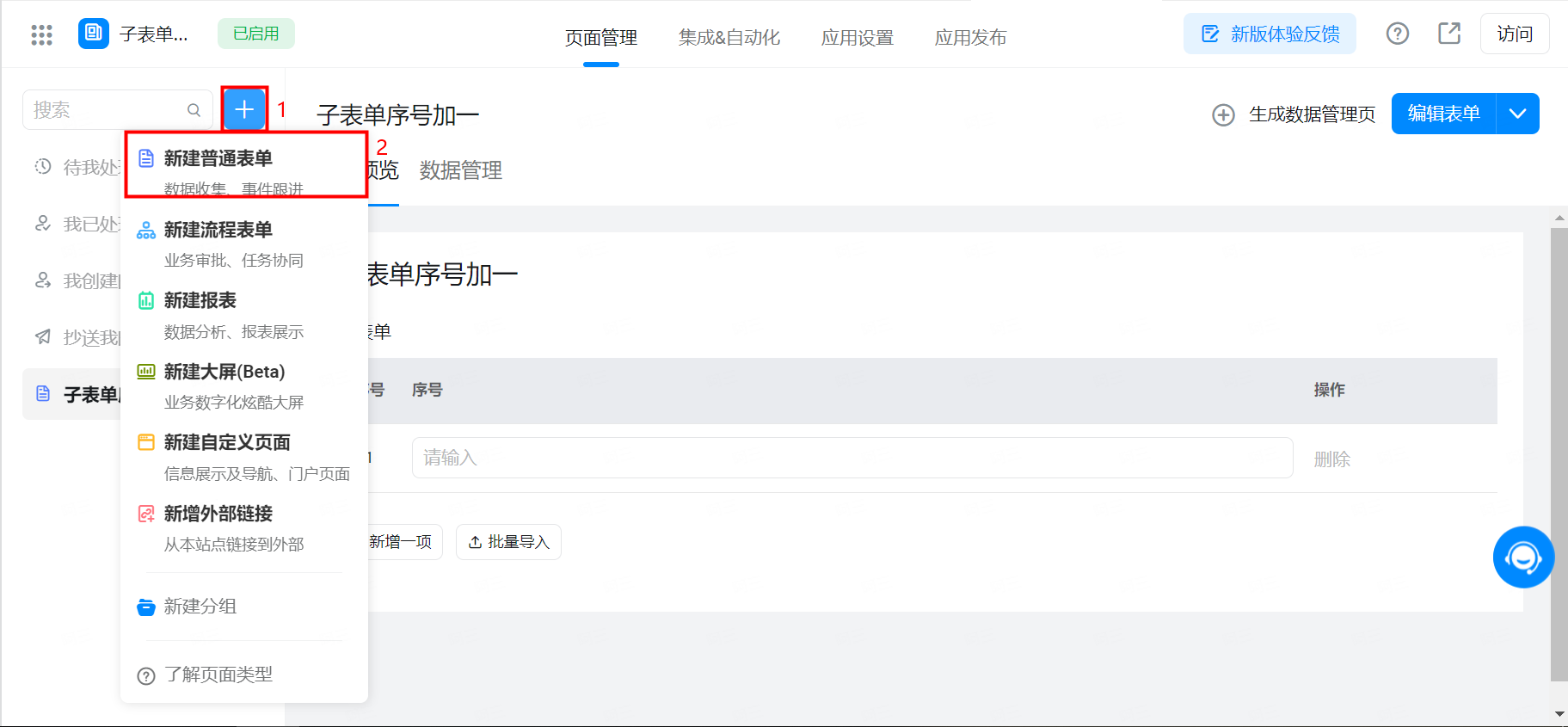This screenshot has width=1568, height=727.
Task: Click 新版体验反馈 button
Action: pyautogui.click(x=1270, y=34)
